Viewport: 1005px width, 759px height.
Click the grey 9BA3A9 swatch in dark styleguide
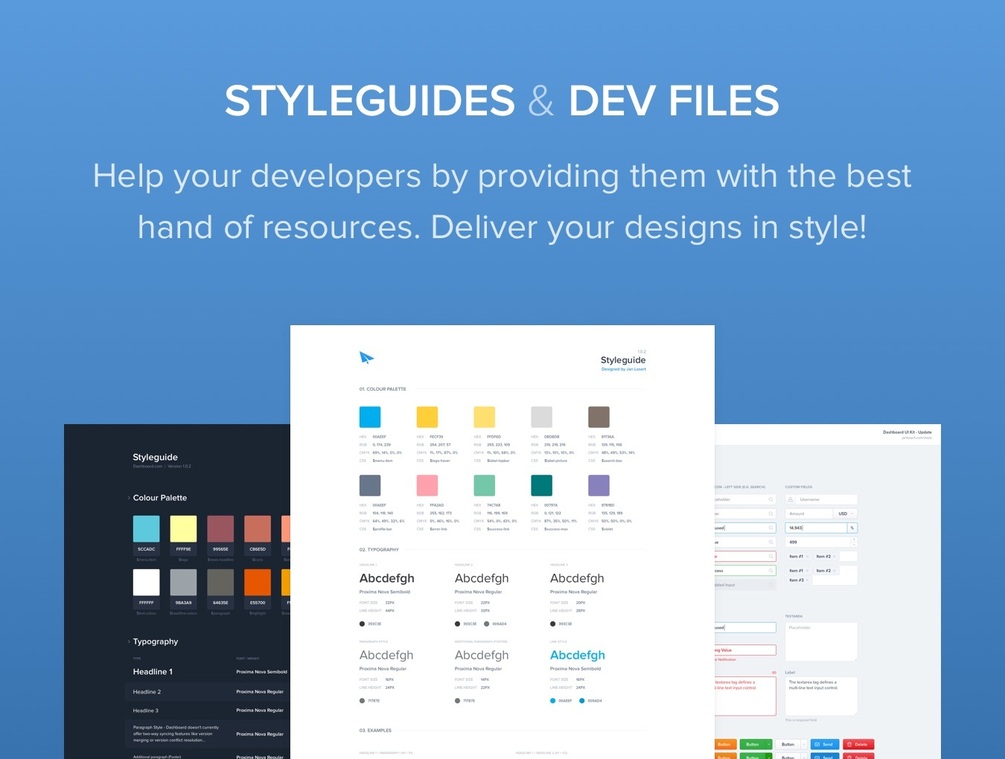point(183,582)
